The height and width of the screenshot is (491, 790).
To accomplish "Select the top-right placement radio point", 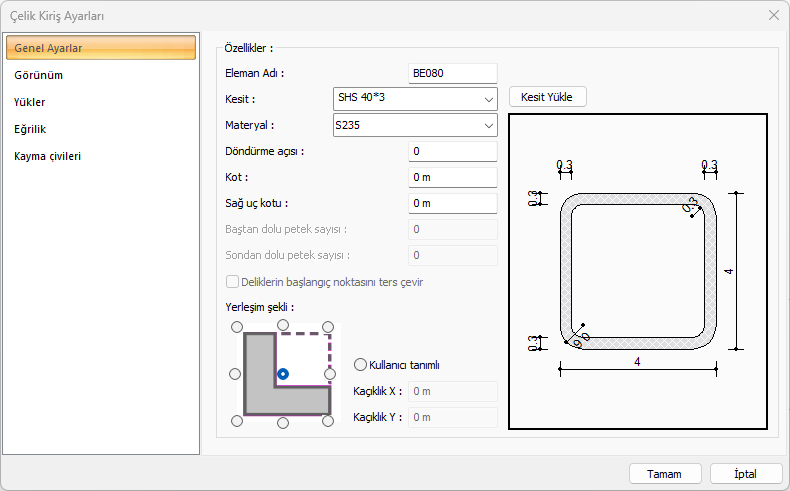I will point(330,326).
